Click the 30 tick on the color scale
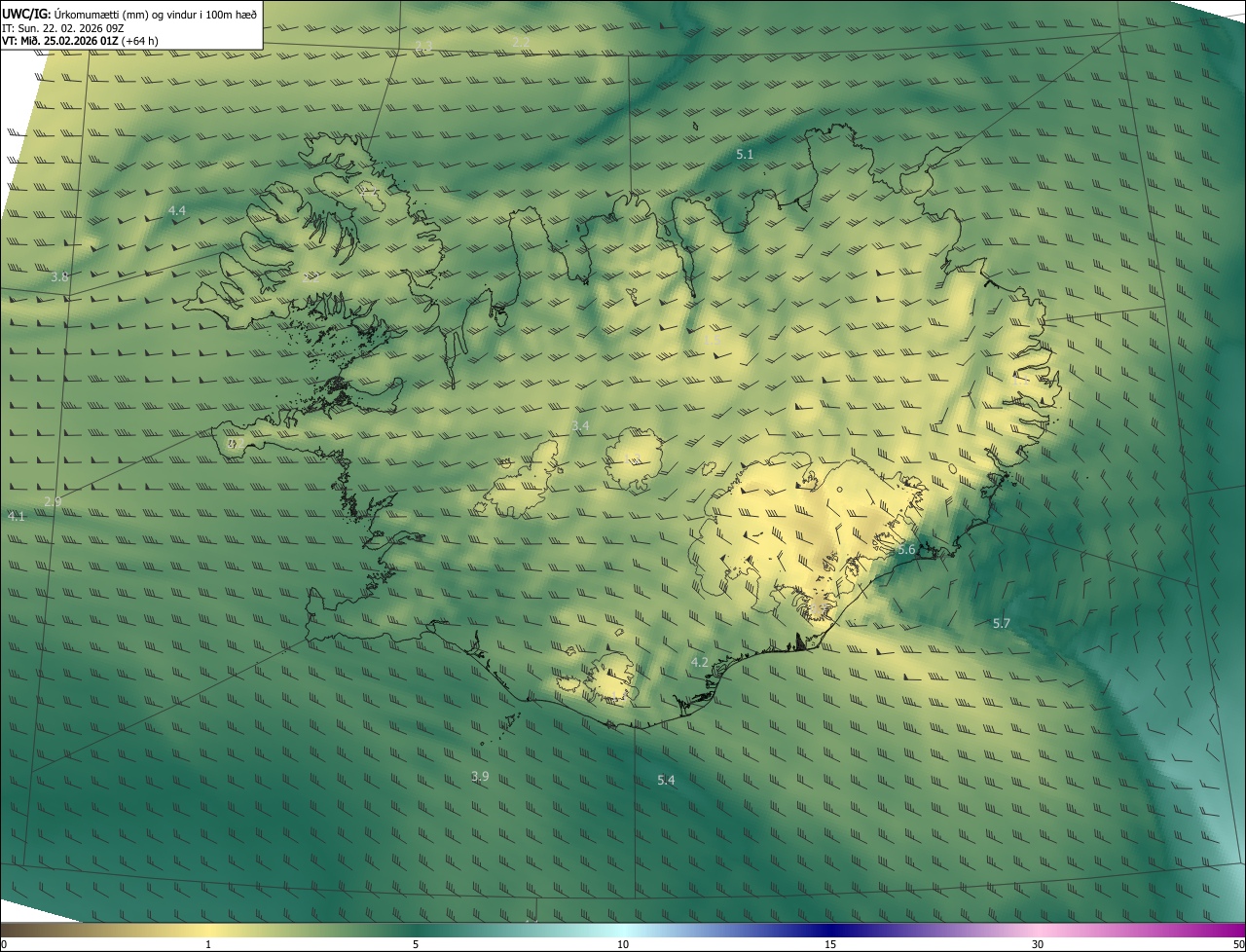The width and height of the screenshot is (1246, 952). 1038,944
